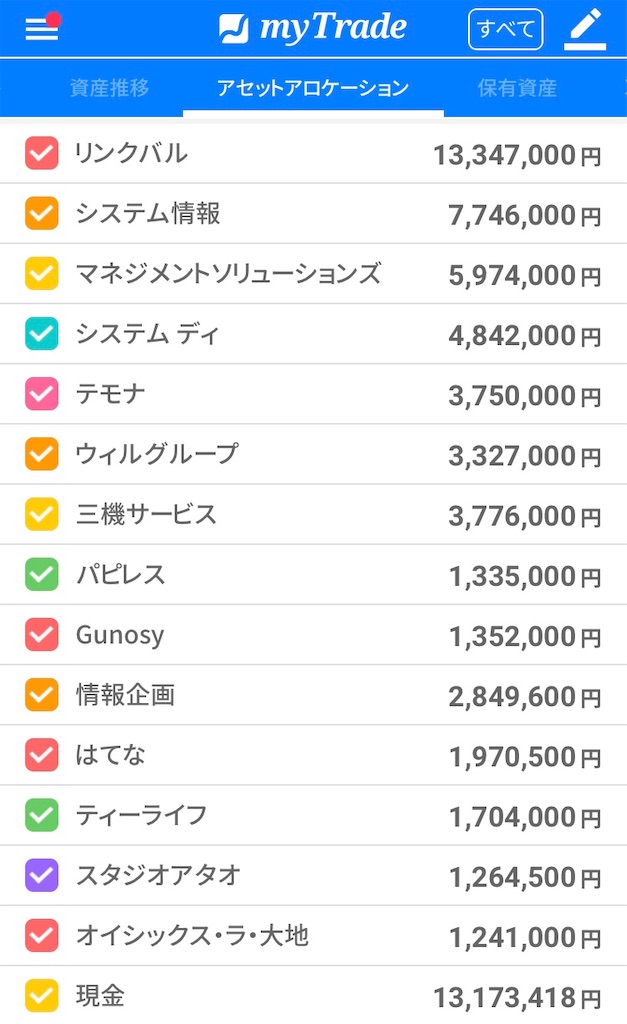Open the ウィルグループ row

click(x=314, y=455)
